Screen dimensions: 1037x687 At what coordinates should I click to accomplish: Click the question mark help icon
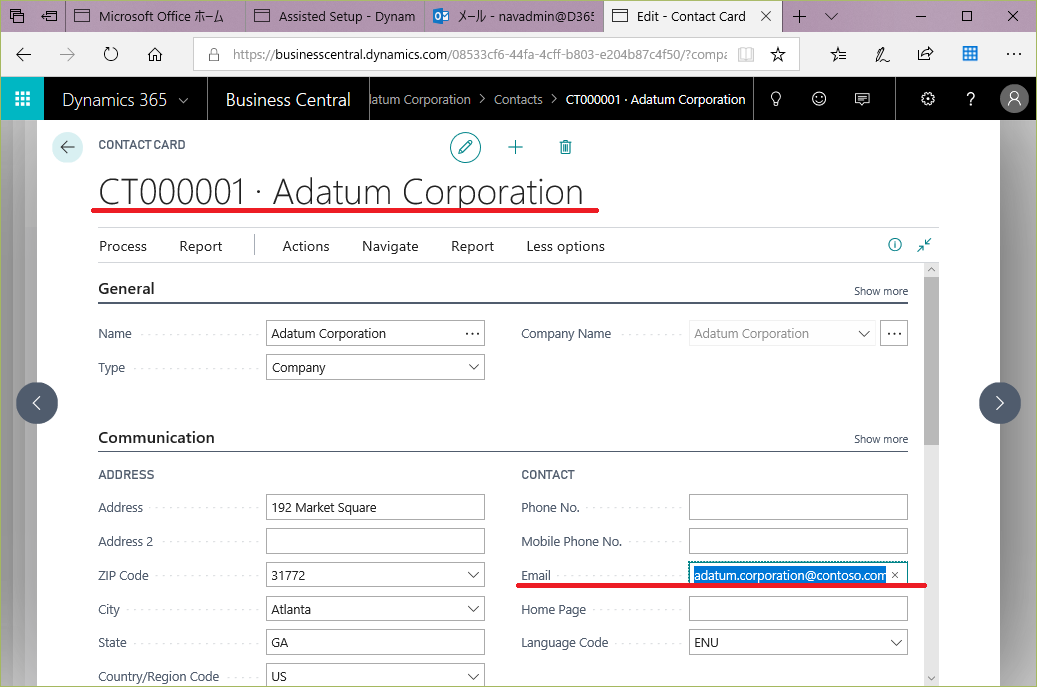[970, 99]
